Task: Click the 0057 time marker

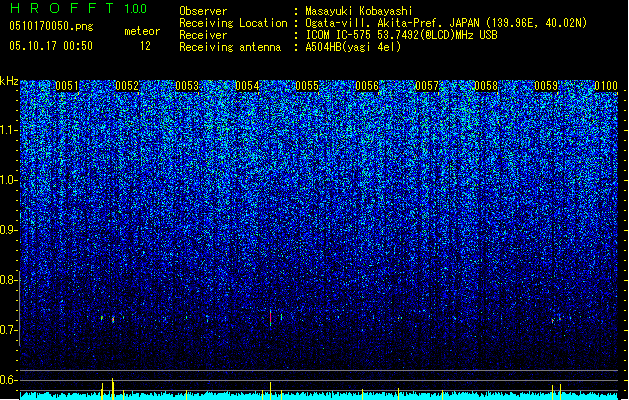Action: click(x=427, y=86)
